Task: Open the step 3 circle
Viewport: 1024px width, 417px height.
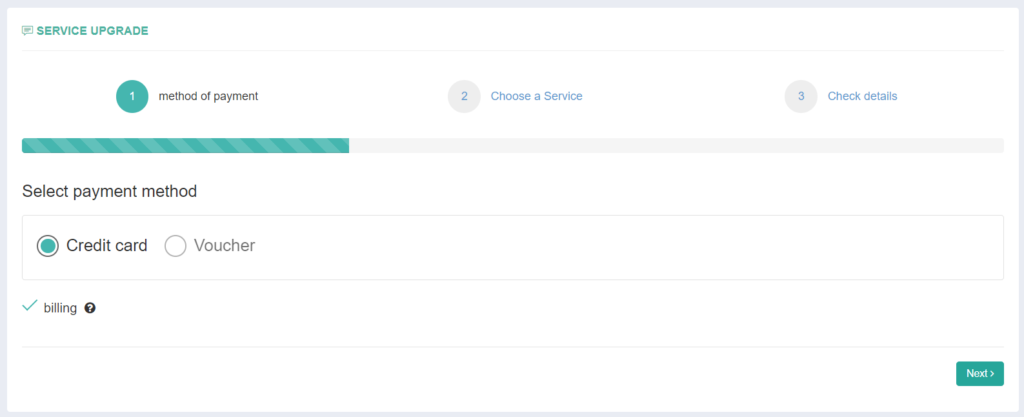Action: pos(801,97)
